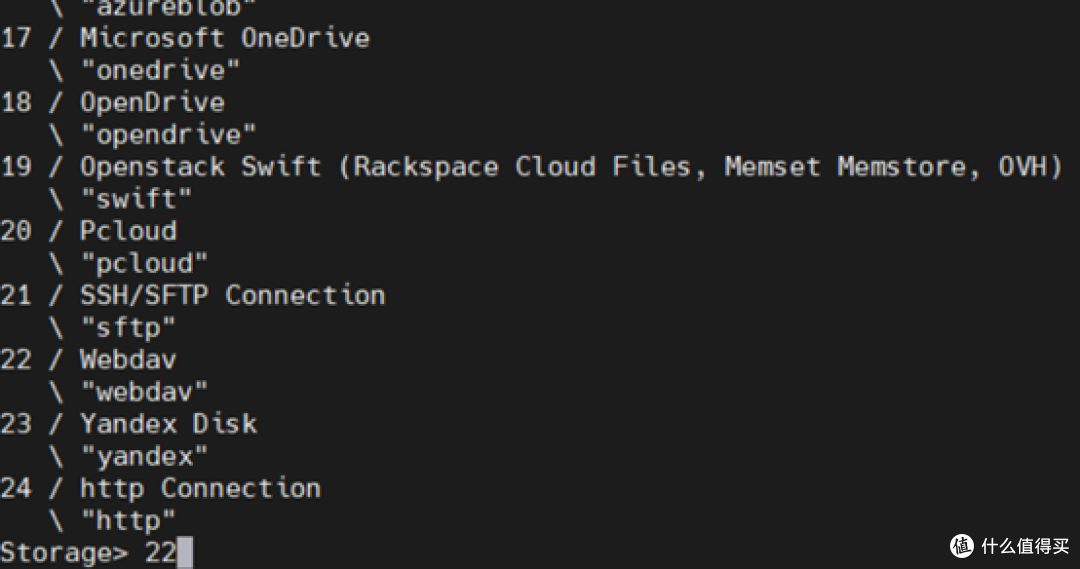Select the Pcloud option line
The height and width of the screenshot is (569, 1080).
click(128, 231)
